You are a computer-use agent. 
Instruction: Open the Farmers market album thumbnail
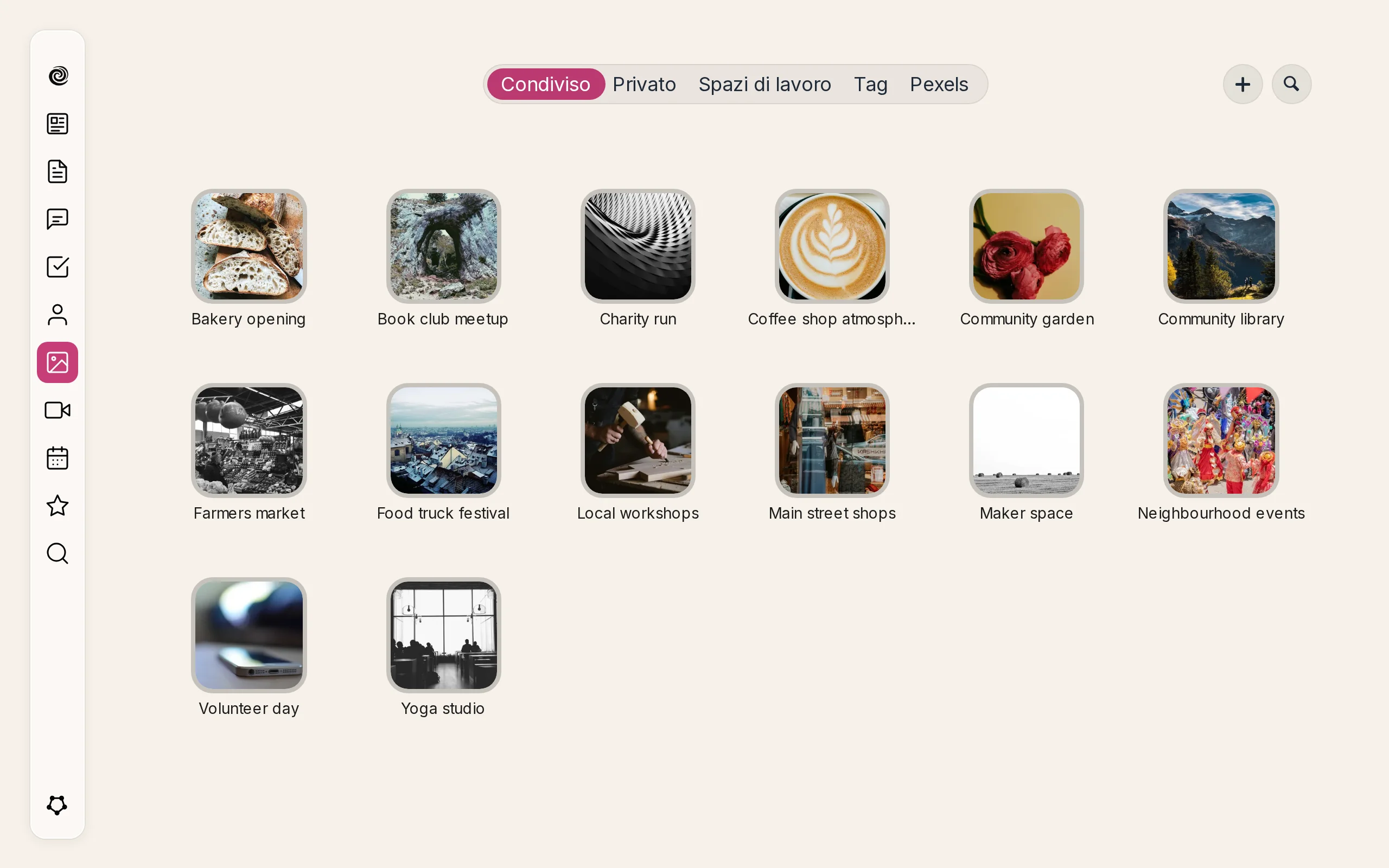pyautogui.click(x=249, y=441)
